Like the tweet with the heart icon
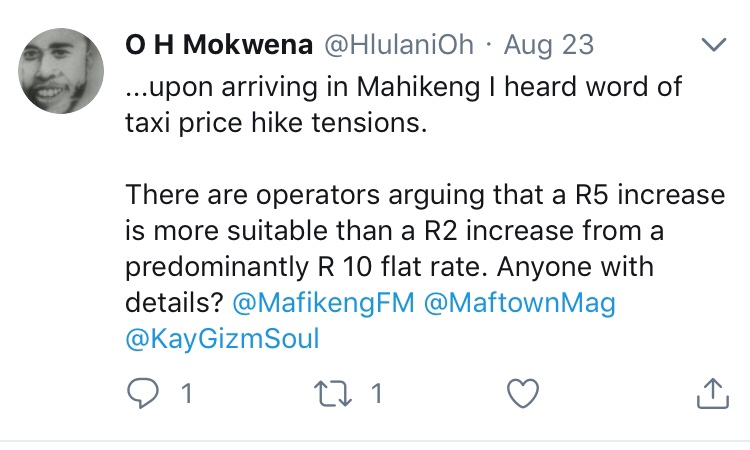 point(522,393)
